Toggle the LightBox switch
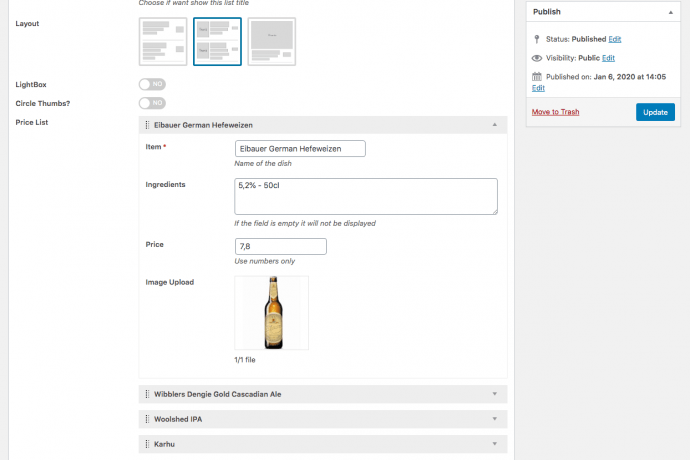 (x=152, y=86)
